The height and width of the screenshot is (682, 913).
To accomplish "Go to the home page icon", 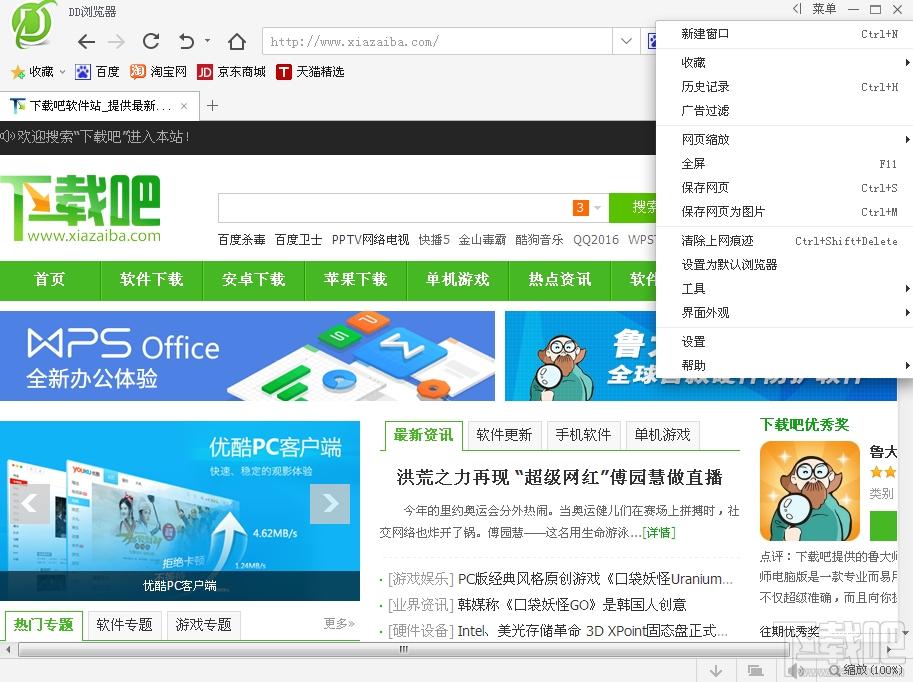I will click(x=237, y=41).
